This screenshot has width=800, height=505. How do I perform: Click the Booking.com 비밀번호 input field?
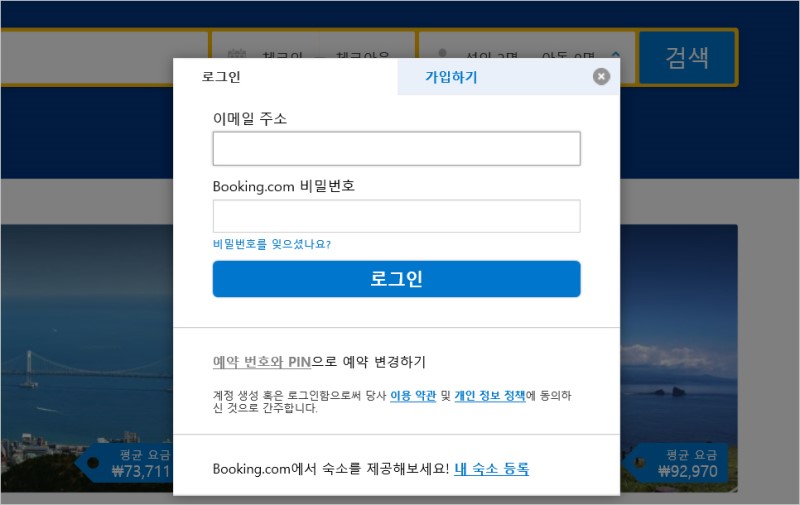click(x=396, y=216)
